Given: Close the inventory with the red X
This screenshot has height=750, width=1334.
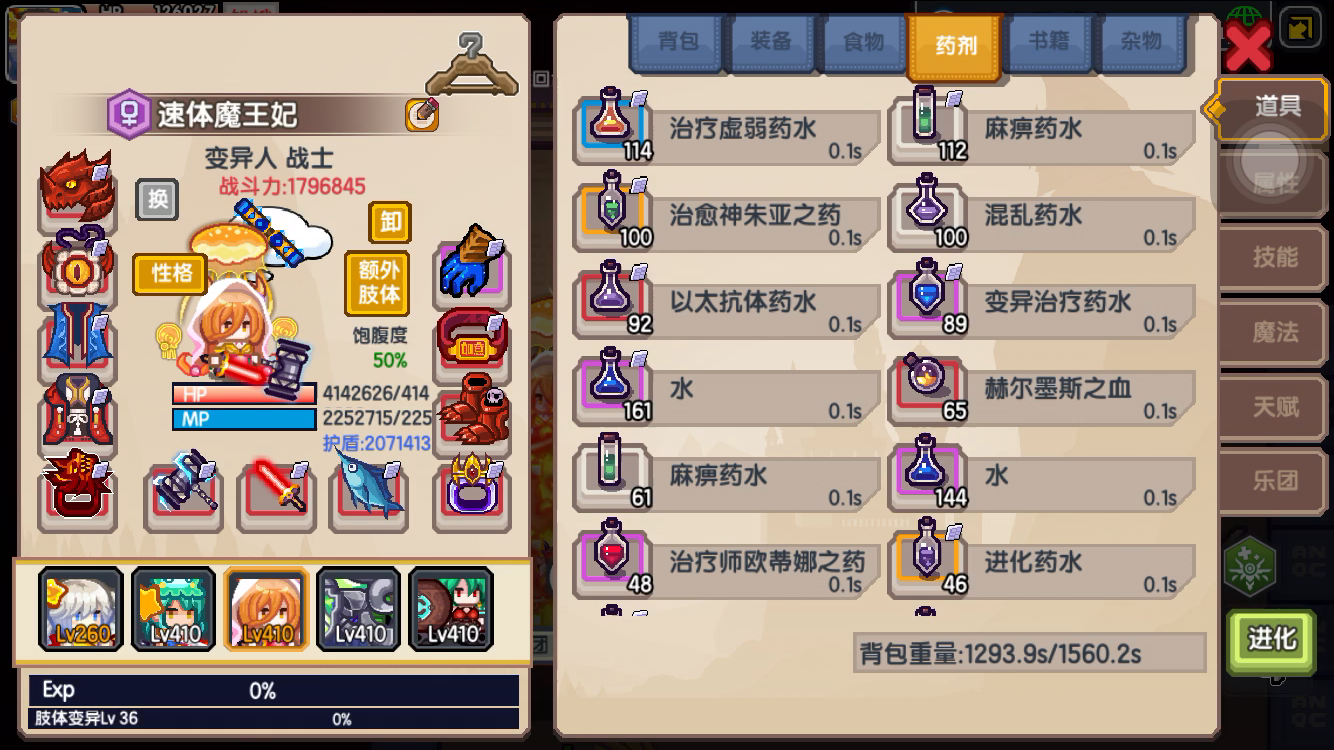Looking at the screenshot, I should pos(1248,48).
